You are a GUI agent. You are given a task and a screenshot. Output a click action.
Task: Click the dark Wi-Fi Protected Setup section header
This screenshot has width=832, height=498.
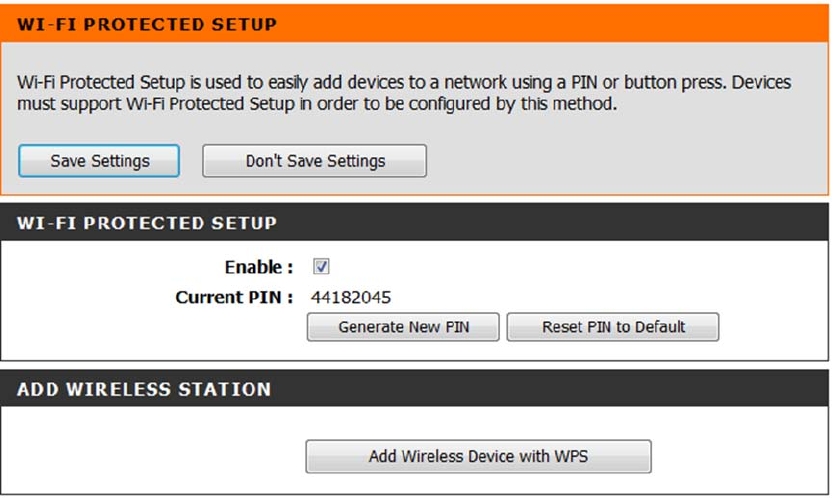click(146, 223)
